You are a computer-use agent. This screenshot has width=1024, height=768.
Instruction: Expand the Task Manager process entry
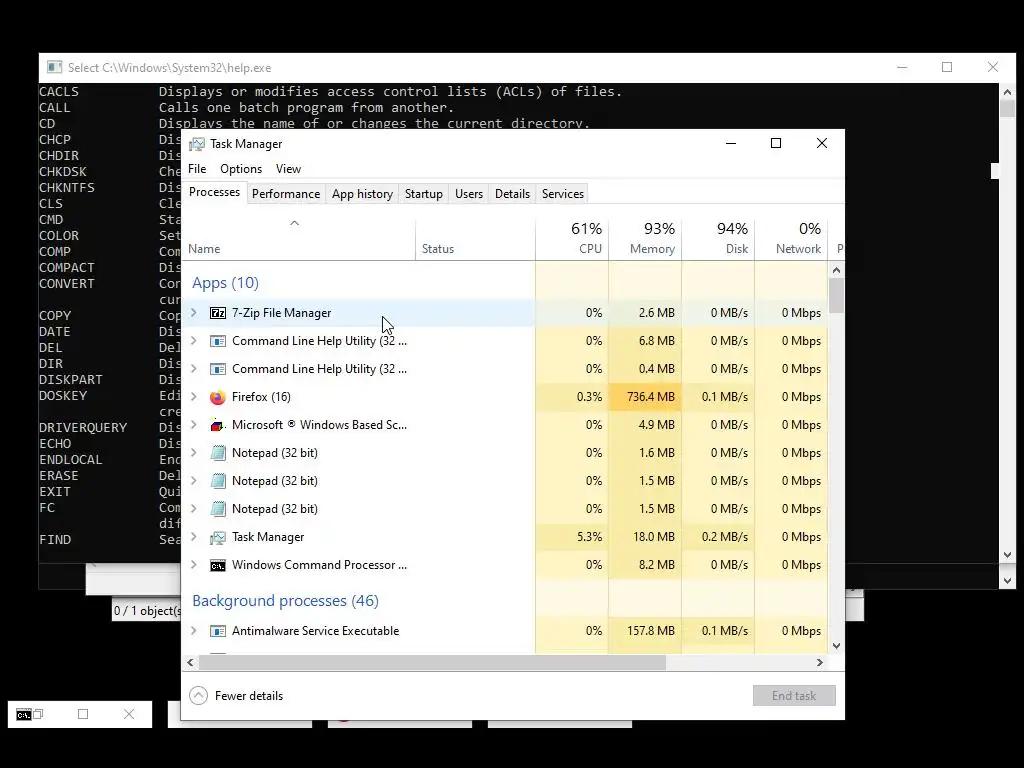pos(194,537)
